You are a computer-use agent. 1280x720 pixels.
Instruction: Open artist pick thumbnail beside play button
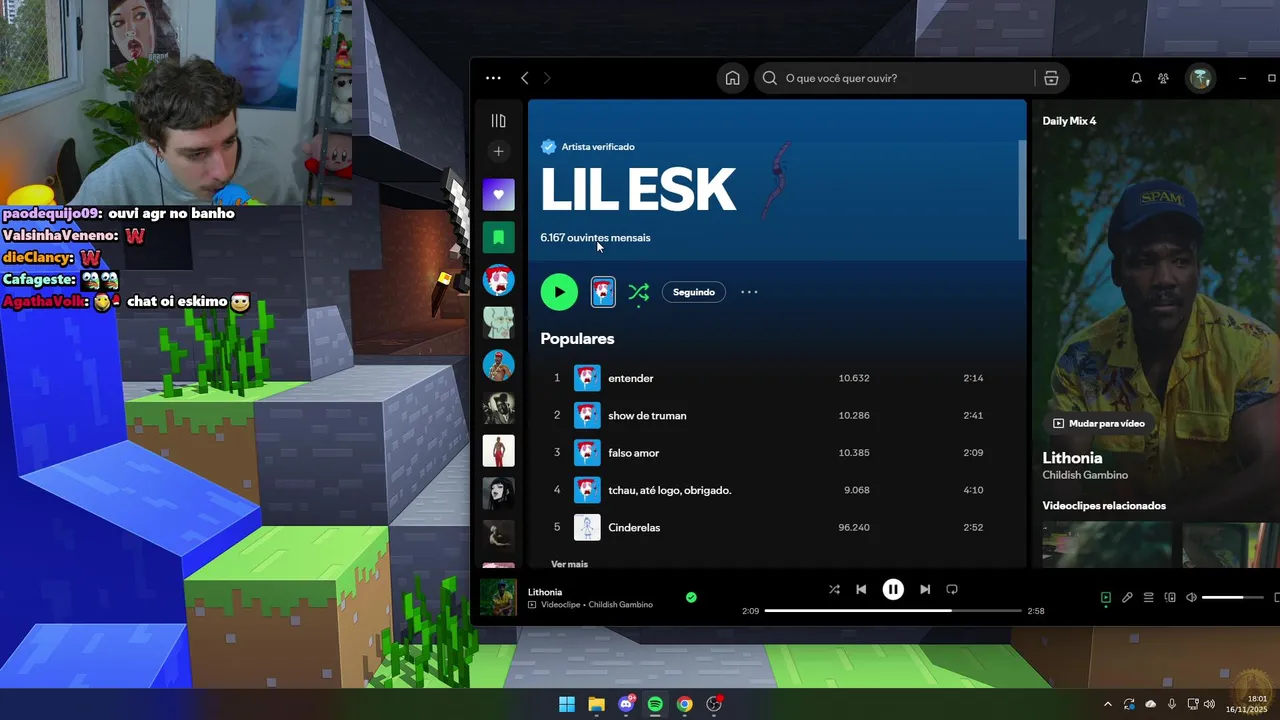click(x=603, y=292)
